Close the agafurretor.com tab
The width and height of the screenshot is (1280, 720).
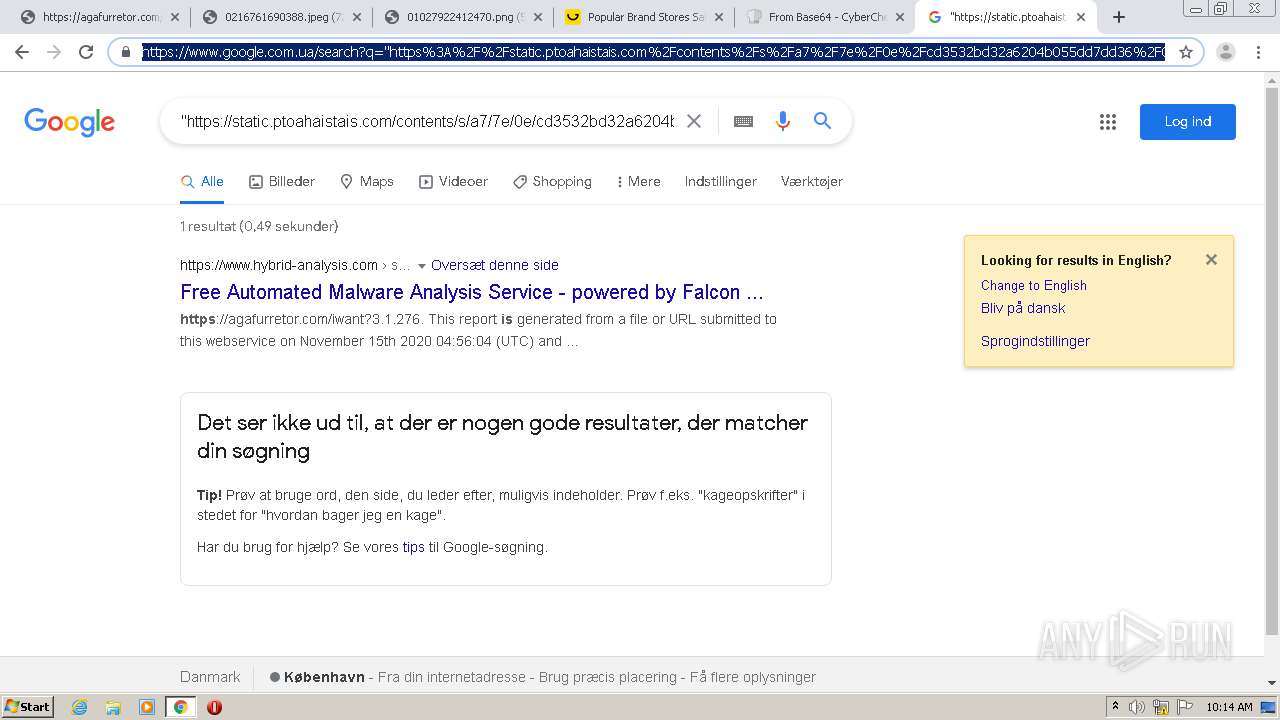175,17
